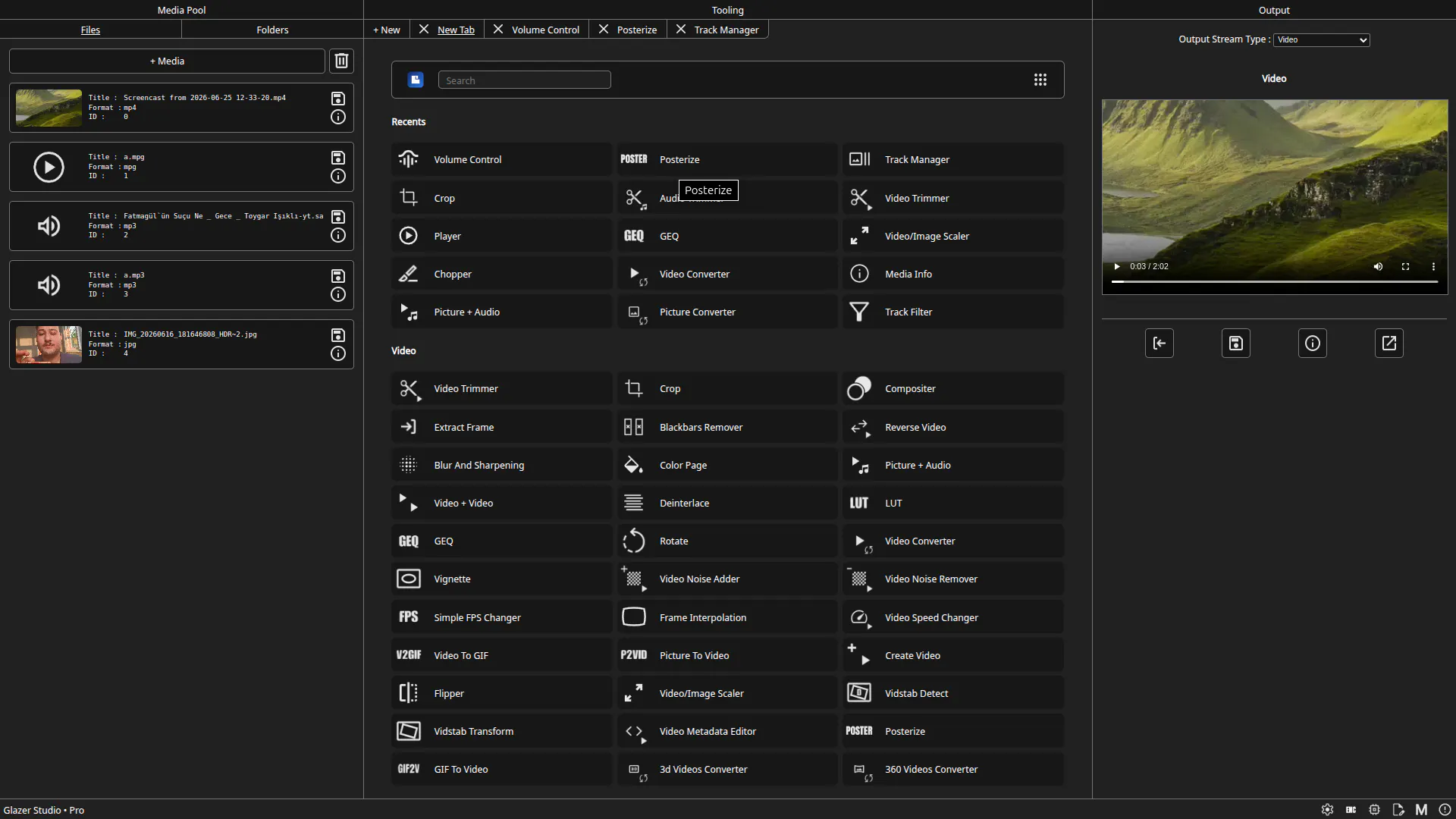Open Picture Converter tool
This screenshot has height=819, width=1456.
727,312
